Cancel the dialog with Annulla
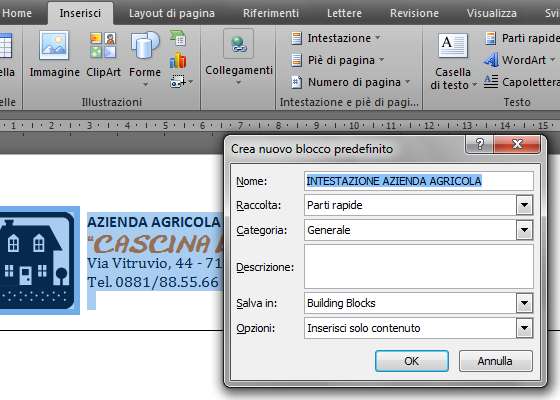The image size is (560, 400). [496, 361]
